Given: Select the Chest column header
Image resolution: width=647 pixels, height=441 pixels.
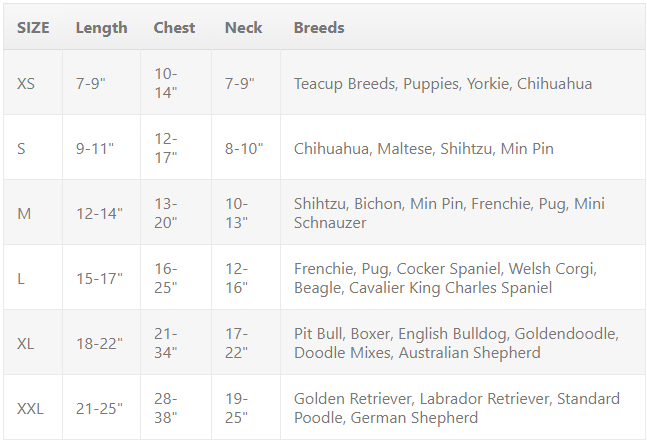Looking at the screenshot, I should (174, 28).
